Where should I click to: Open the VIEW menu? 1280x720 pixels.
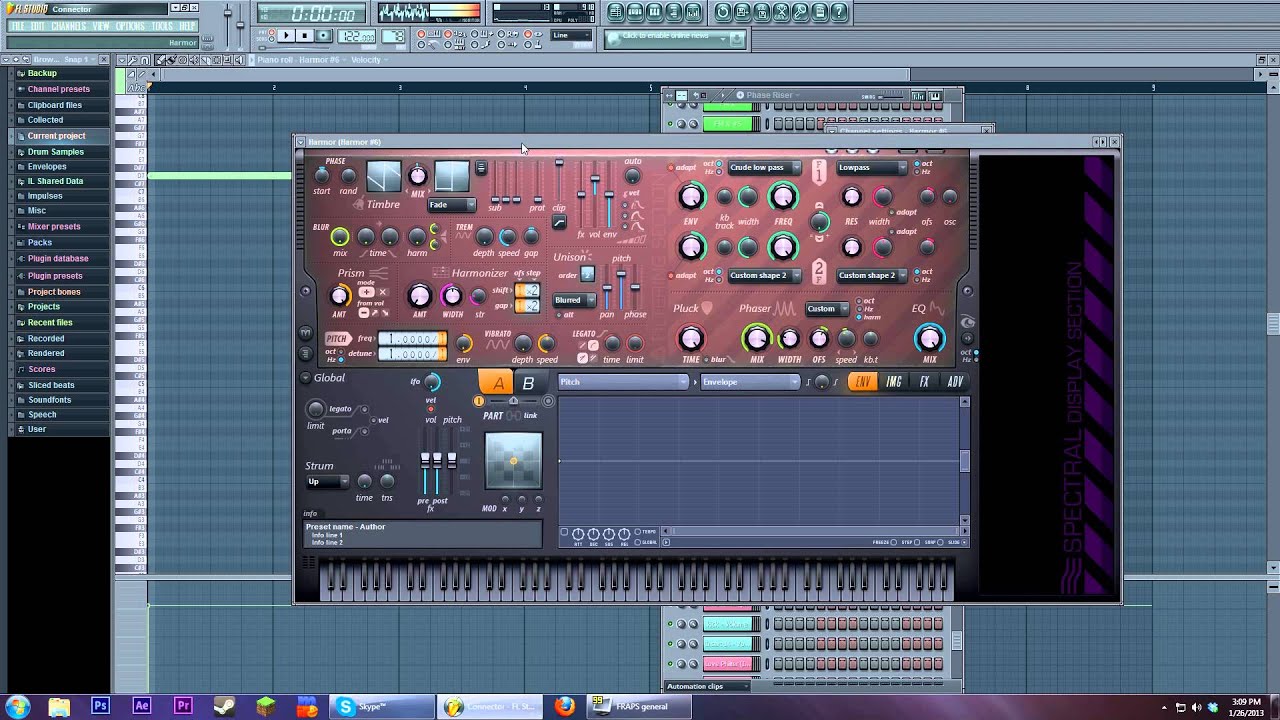[x=101, y=26]
